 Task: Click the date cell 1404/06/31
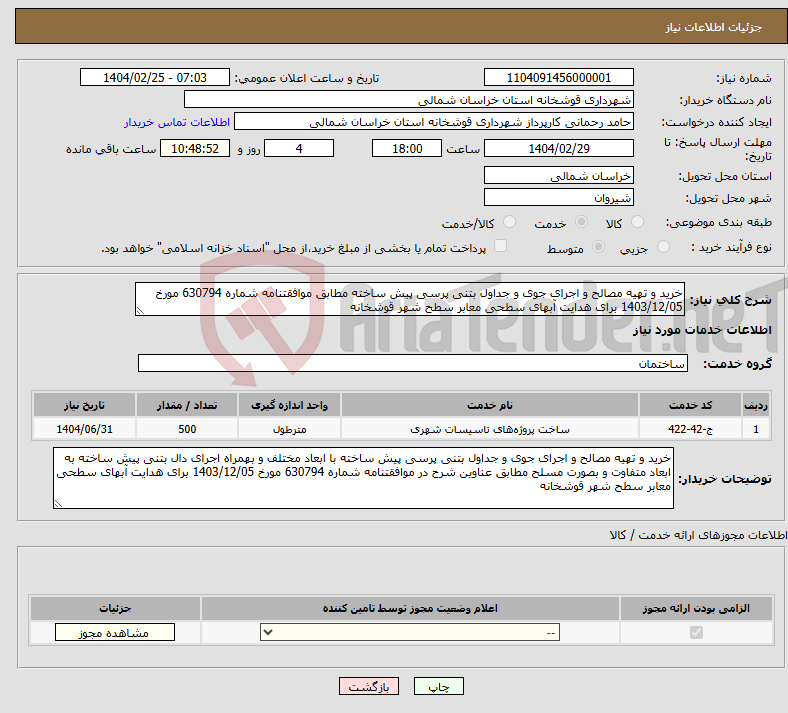click(84, 429)
